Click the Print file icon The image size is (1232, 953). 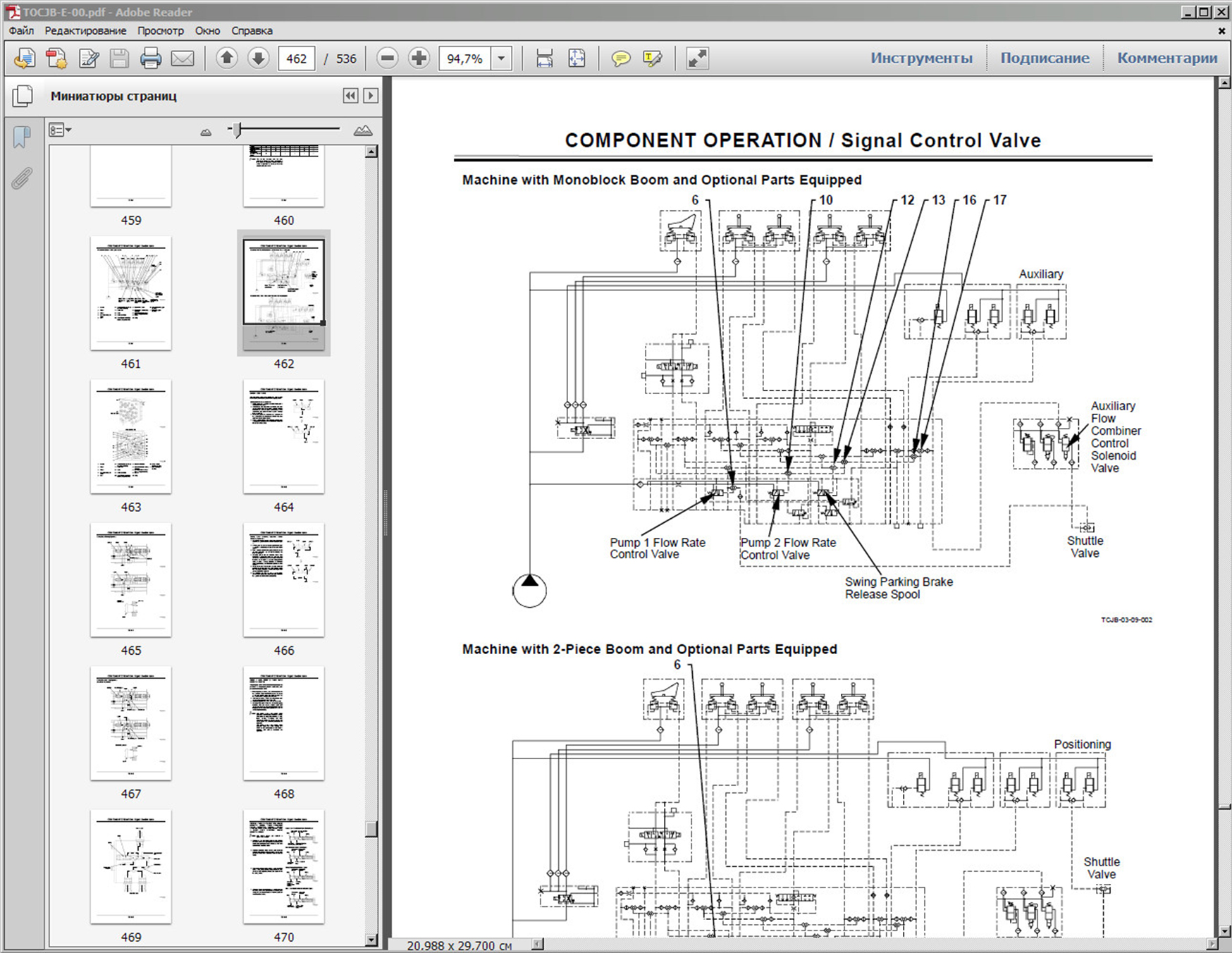pyautogui.click(x=150, y=59)
